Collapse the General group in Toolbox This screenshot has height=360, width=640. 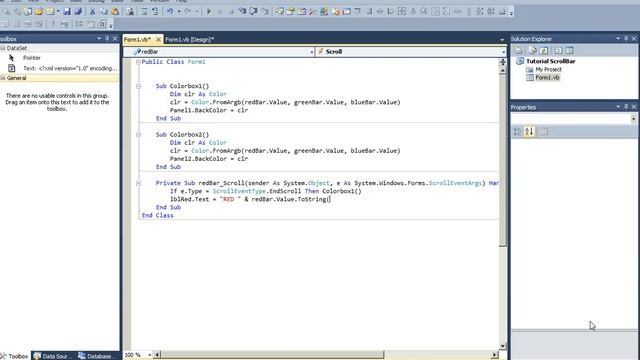(x=3, y=78)
